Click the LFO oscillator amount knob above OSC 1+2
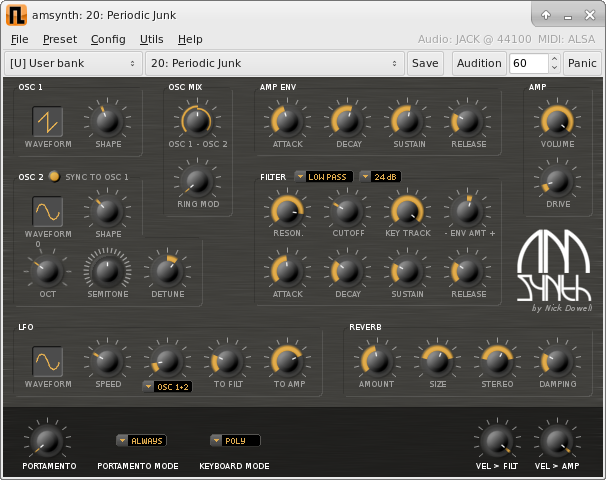Viewport: 606px width, 480px height. coord(167,361)
